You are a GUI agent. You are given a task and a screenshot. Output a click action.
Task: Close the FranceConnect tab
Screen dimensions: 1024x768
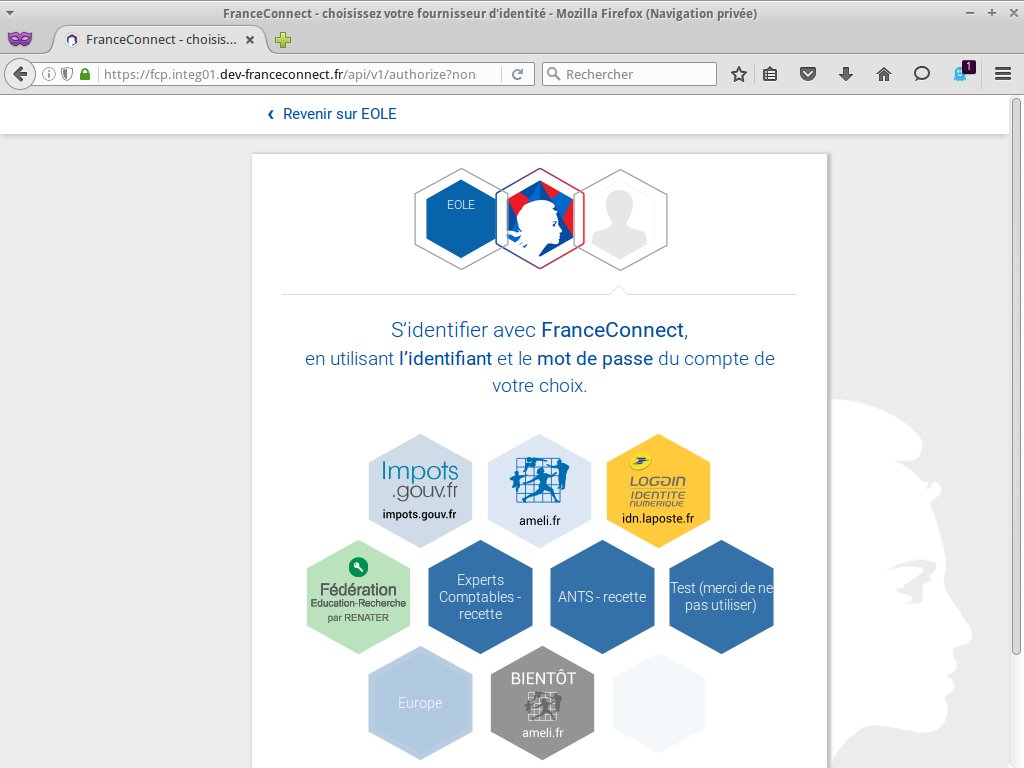(x=249, y=40)
